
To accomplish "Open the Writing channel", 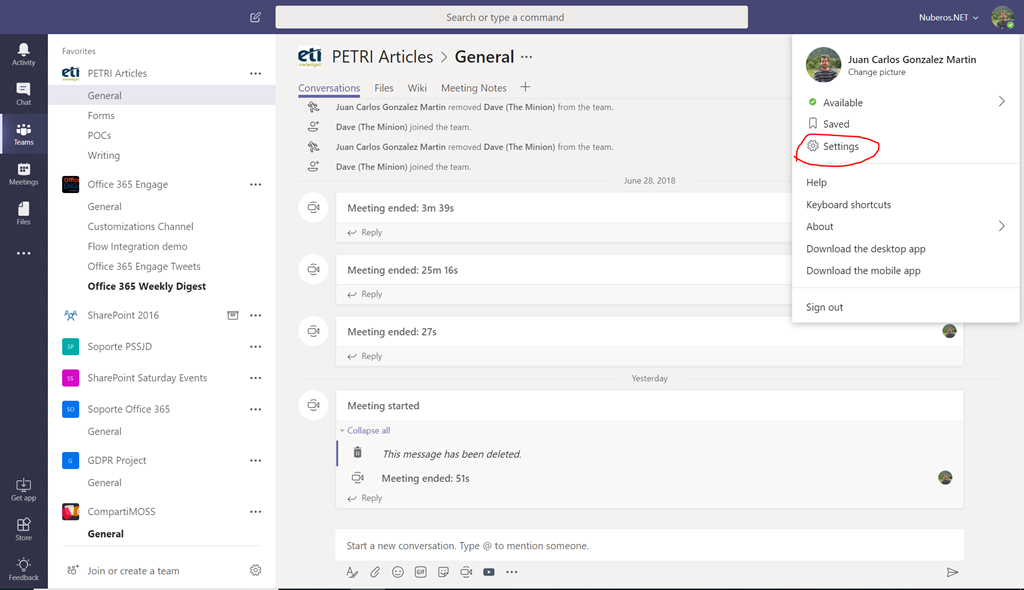I will click(103, 156).
